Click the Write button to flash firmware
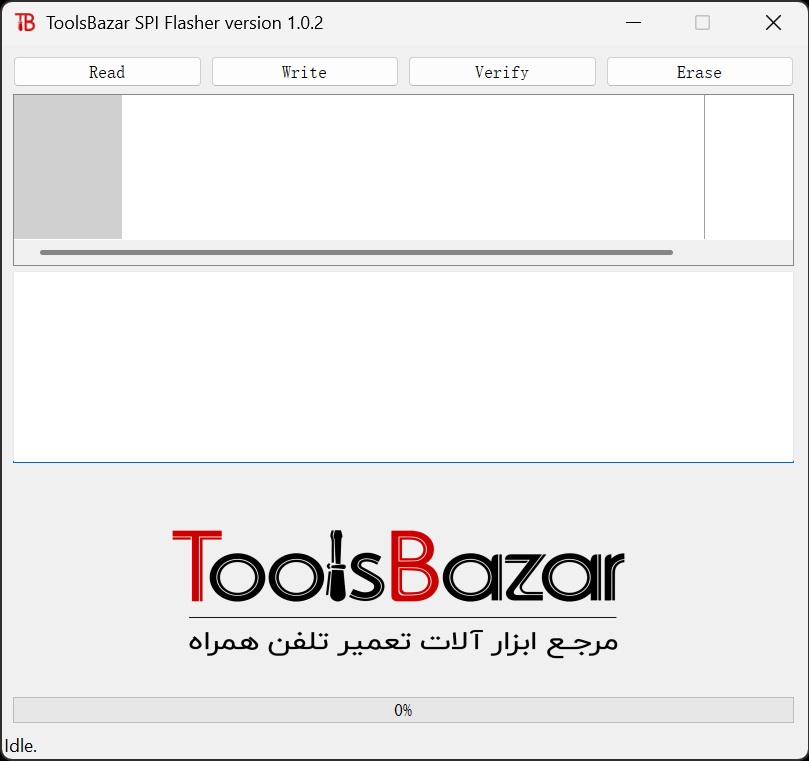The image size is (809, 761). click(x=304, y=71)
